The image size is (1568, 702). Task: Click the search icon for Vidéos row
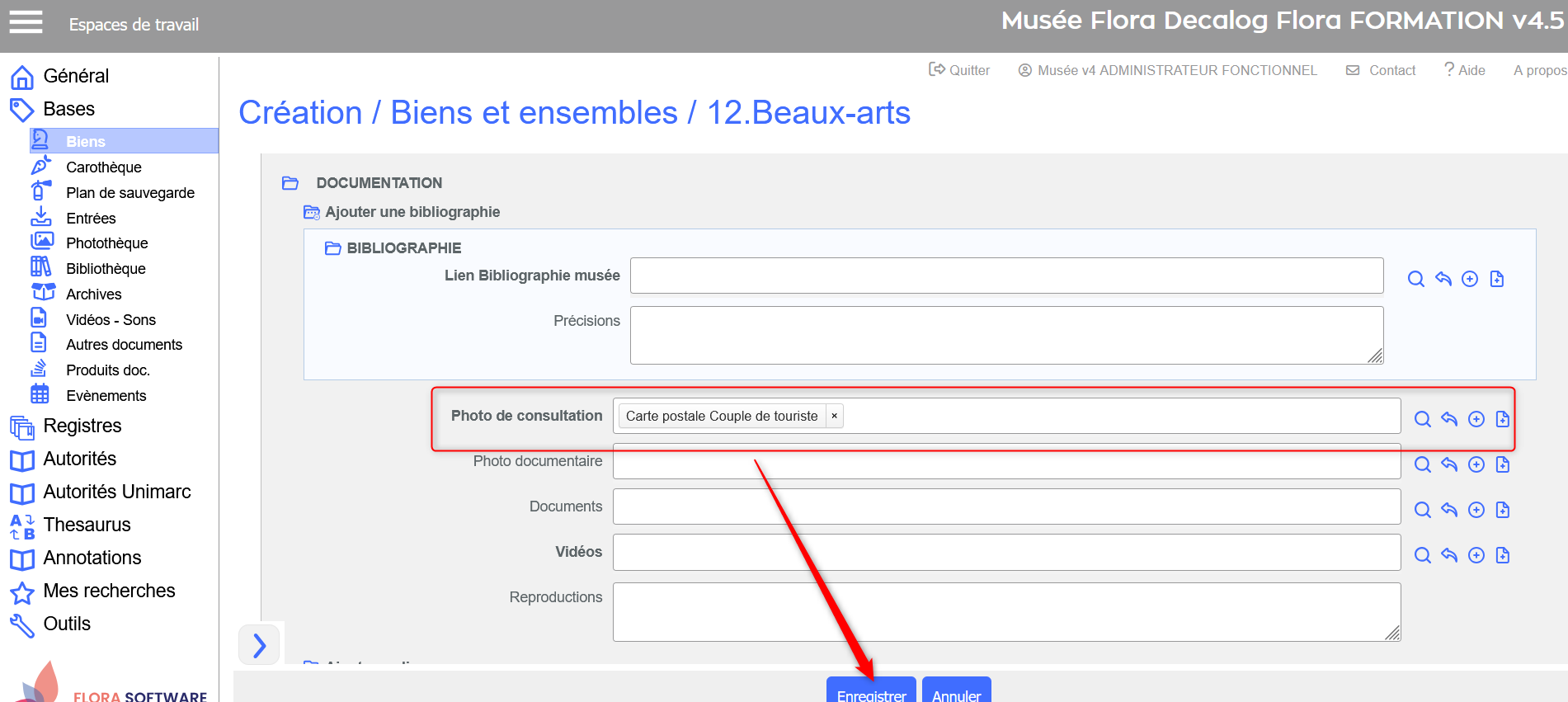1422,555
